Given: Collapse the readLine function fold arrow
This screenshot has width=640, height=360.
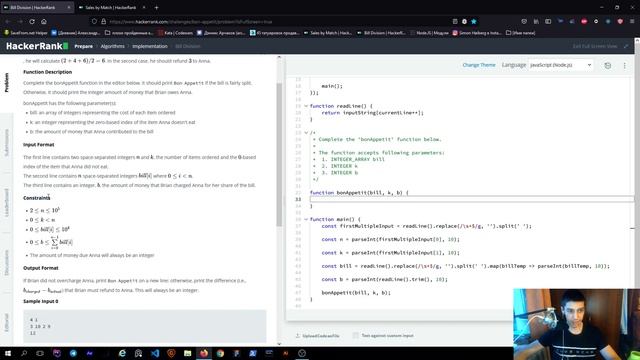Looking at the screenshot, I should tap(306, 106).
